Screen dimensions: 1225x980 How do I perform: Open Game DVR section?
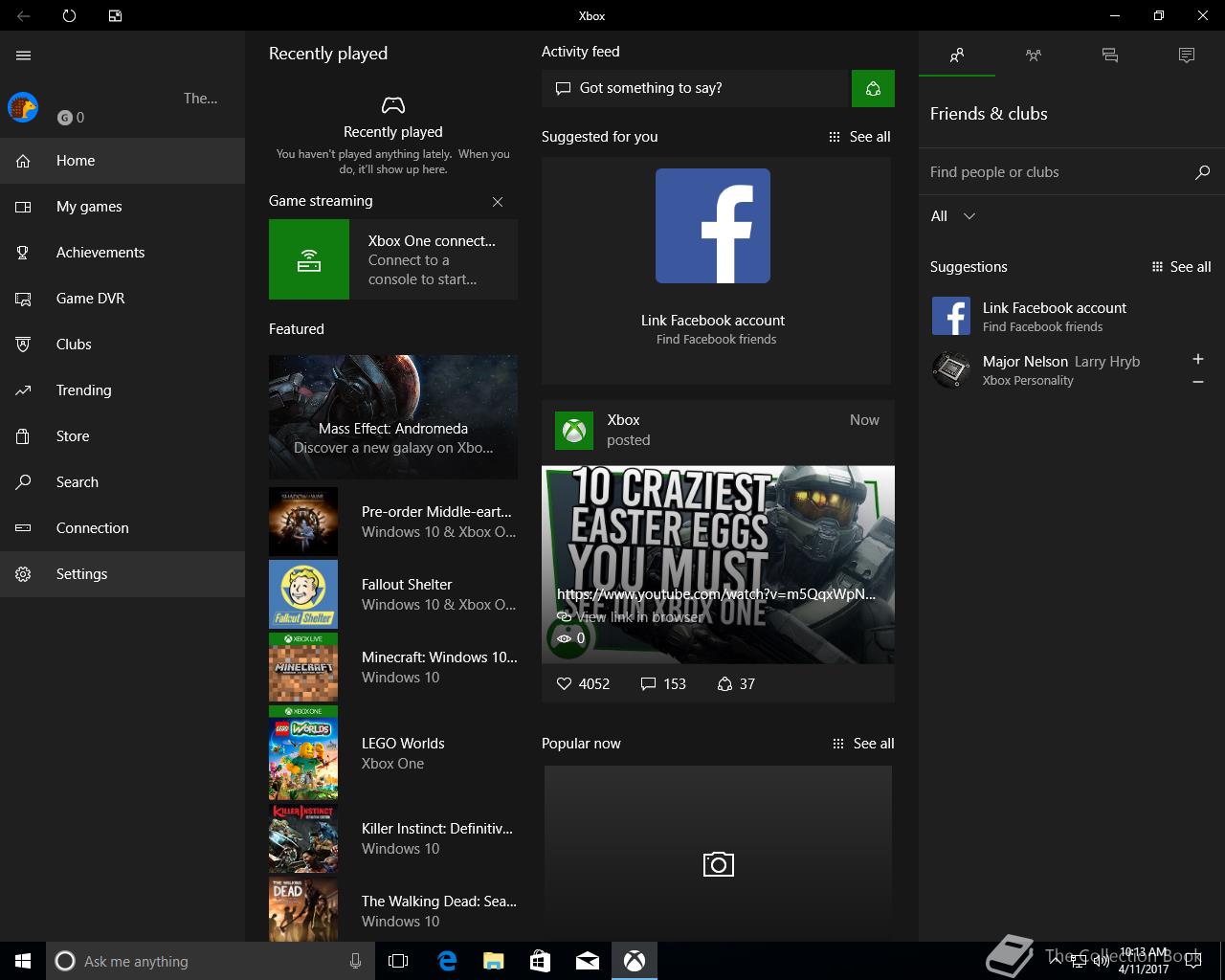[x=122, y=299]
